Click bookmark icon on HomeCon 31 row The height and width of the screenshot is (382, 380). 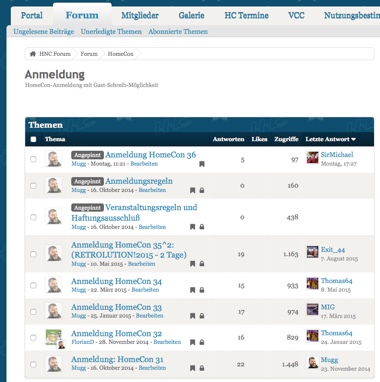[192, 368]
